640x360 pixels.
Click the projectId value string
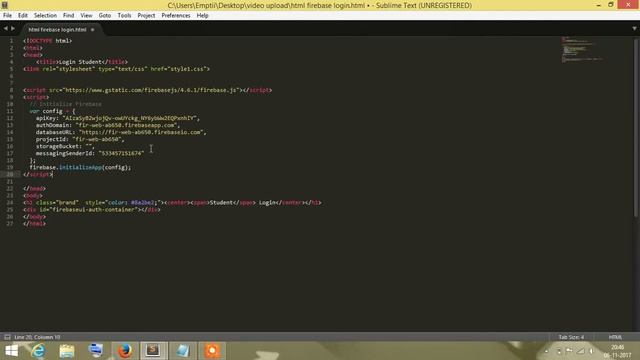click(x=97, y=139)
